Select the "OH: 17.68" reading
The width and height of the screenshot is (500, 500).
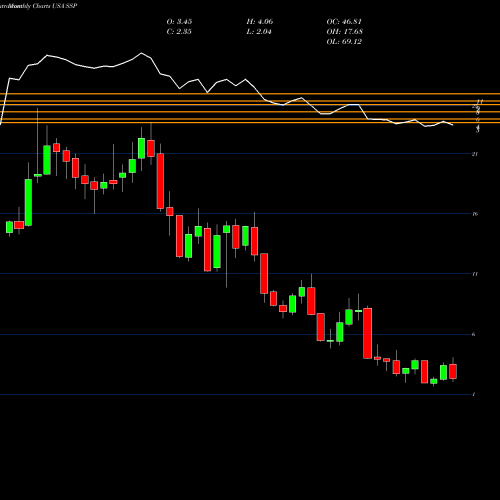tap(345, 32)
